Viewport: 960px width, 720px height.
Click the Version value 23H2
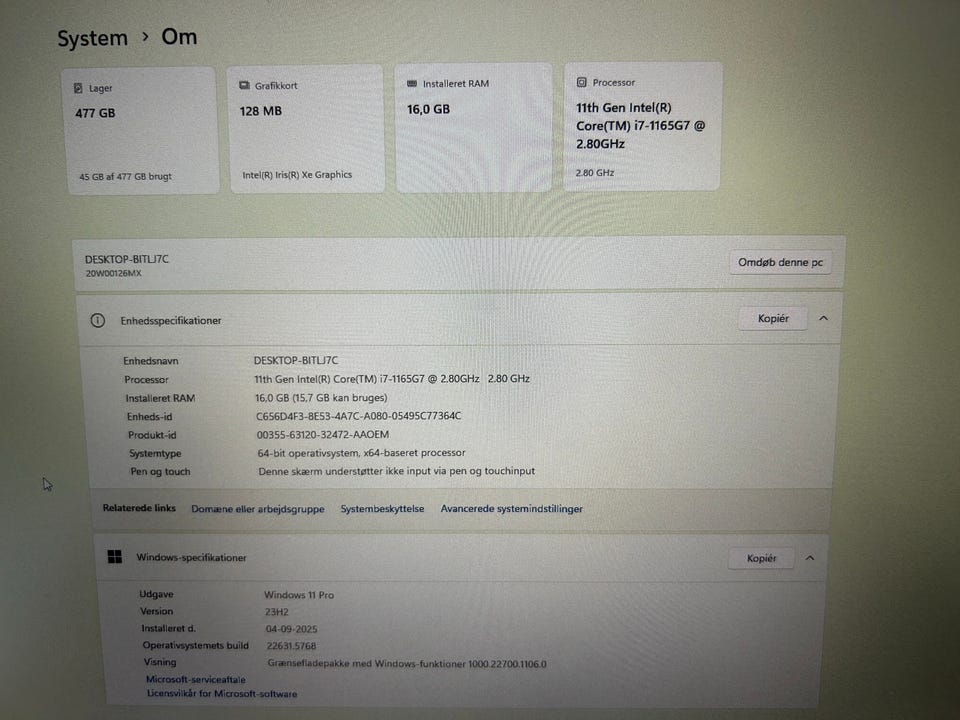[277, 612]
